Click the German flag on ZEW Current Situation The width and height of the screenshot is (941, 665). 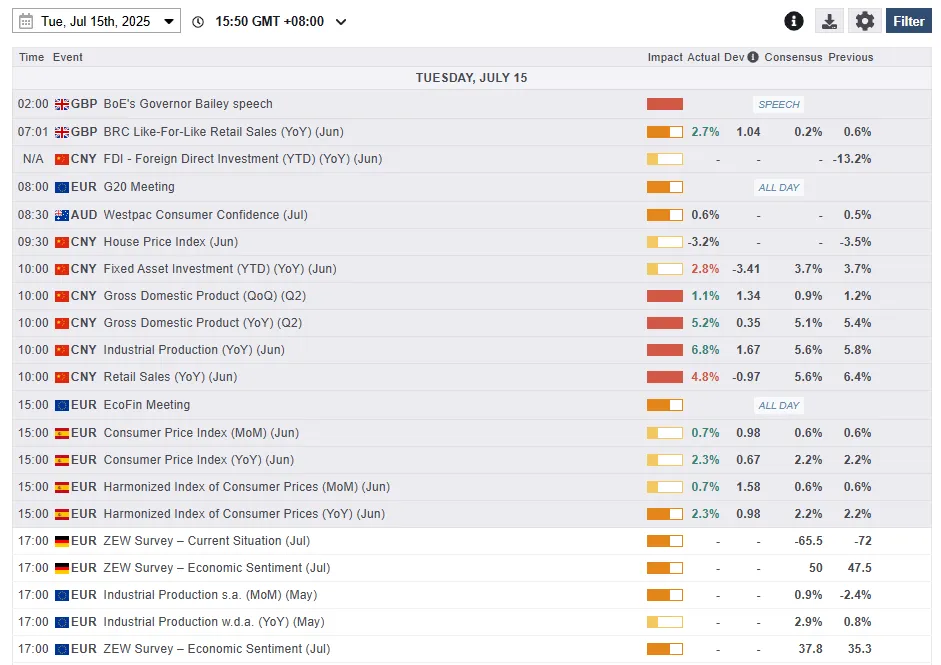pos(62,541)
